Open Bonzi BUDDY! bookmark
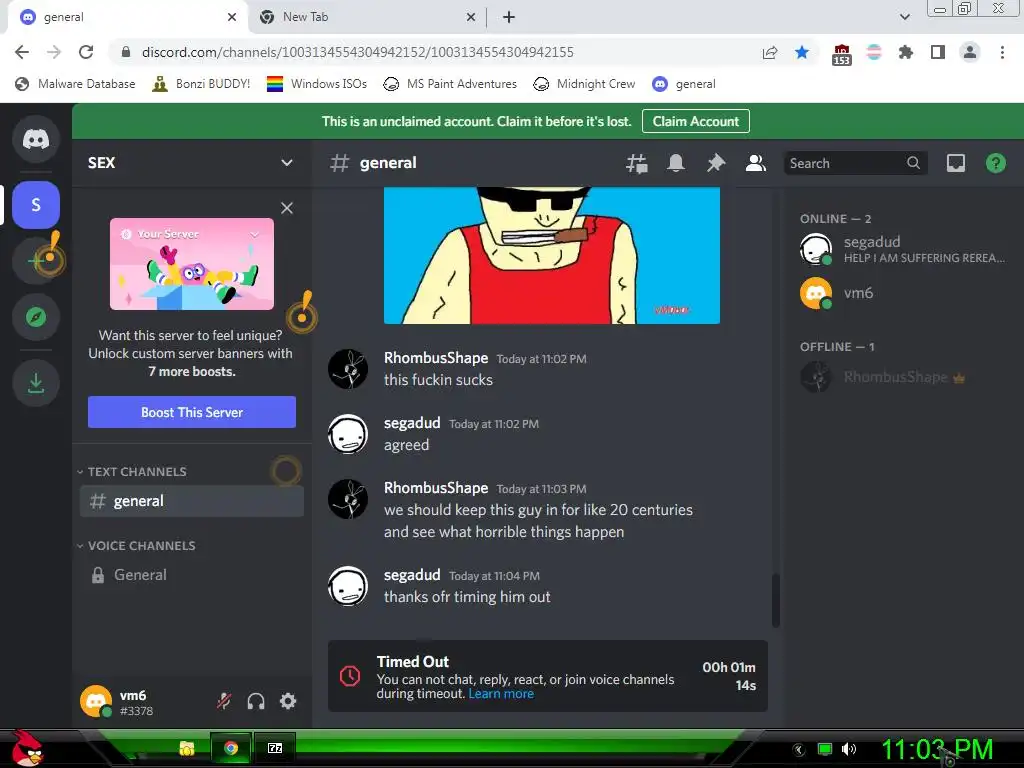This screenshot has width=1024, height=768. [201, 84]
